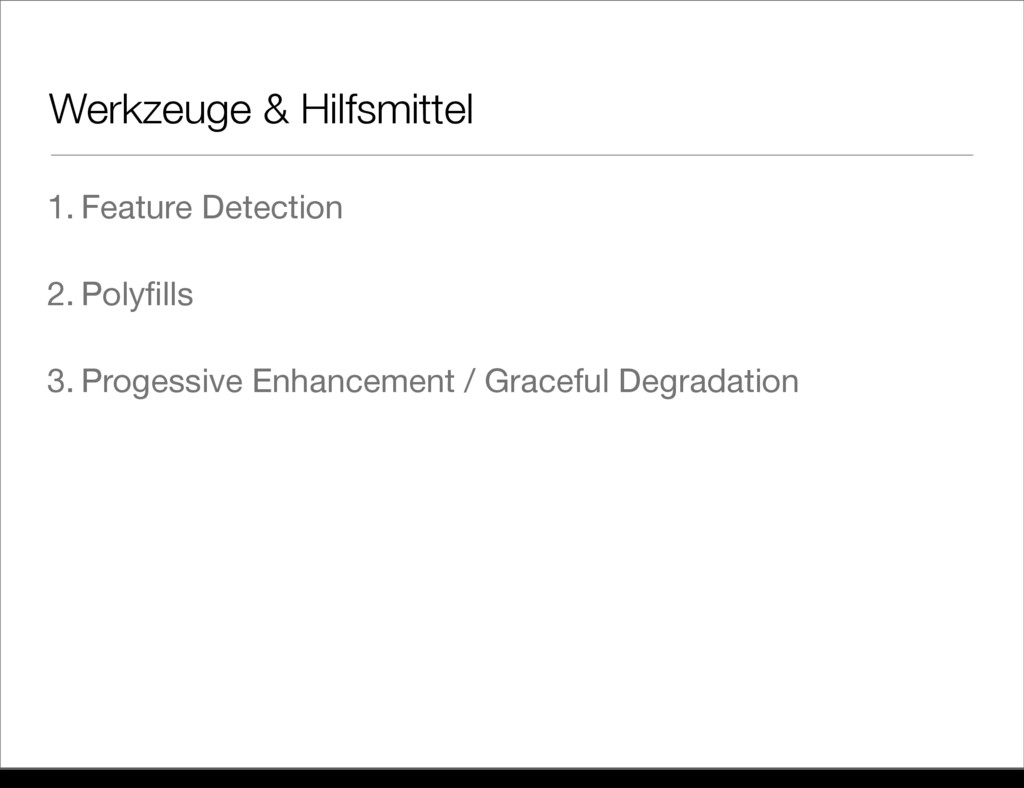Select the word Enhancement

coord(353,381)
